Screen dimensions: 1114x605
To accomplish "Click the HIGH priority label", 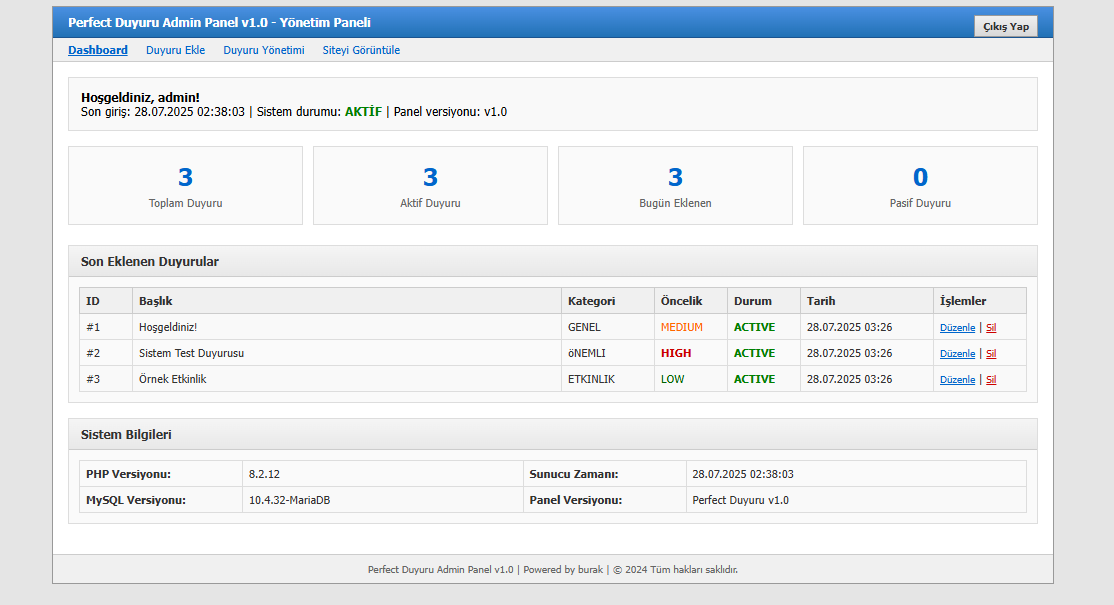I will (x=676, y=353).
